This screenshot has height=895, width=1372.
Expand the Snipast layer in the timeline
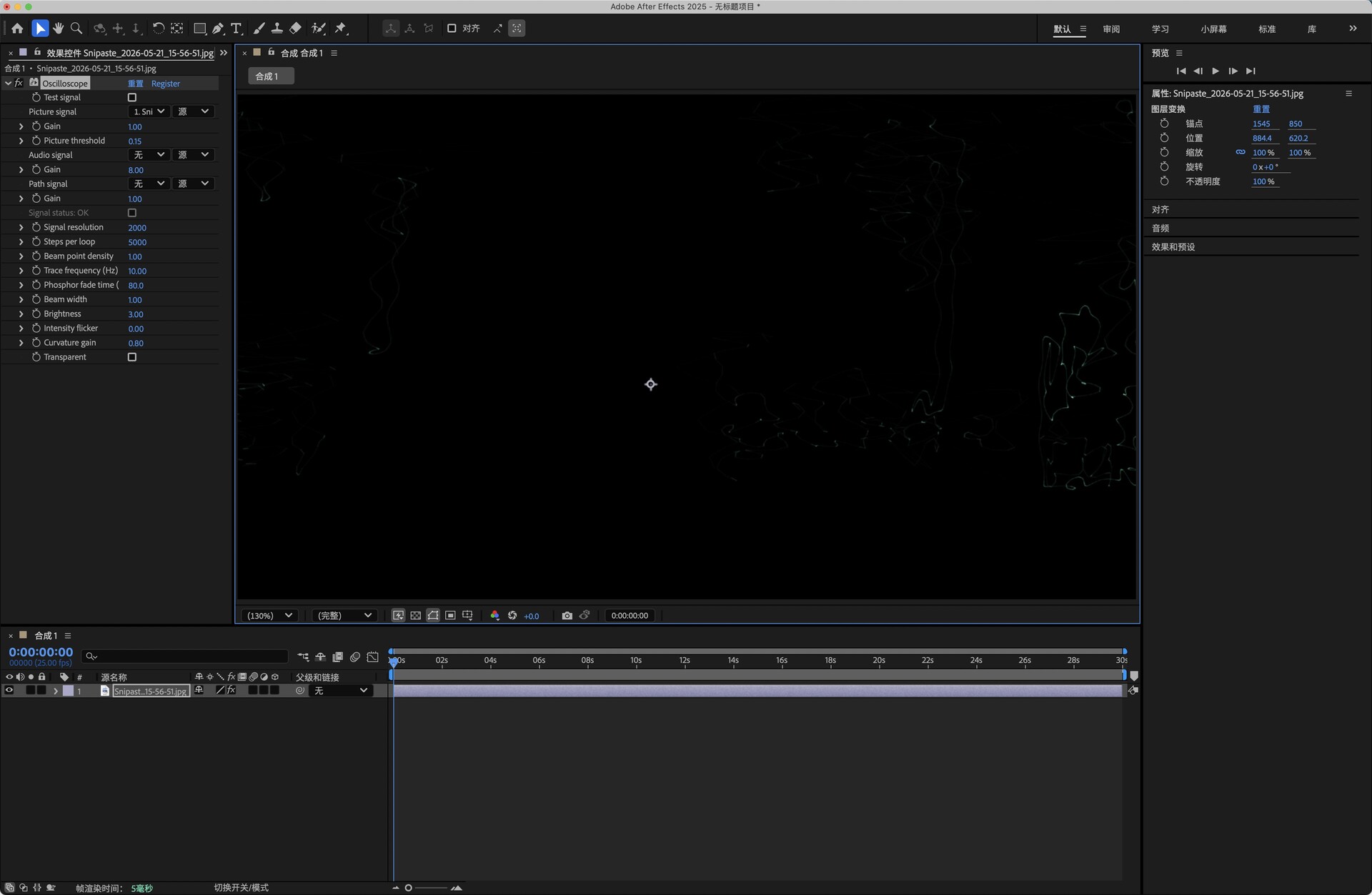coord(55,691)
